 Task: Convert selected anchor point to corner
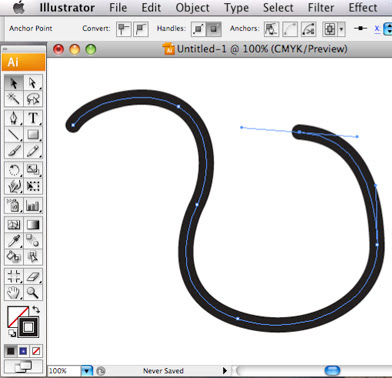coord(124,29)
